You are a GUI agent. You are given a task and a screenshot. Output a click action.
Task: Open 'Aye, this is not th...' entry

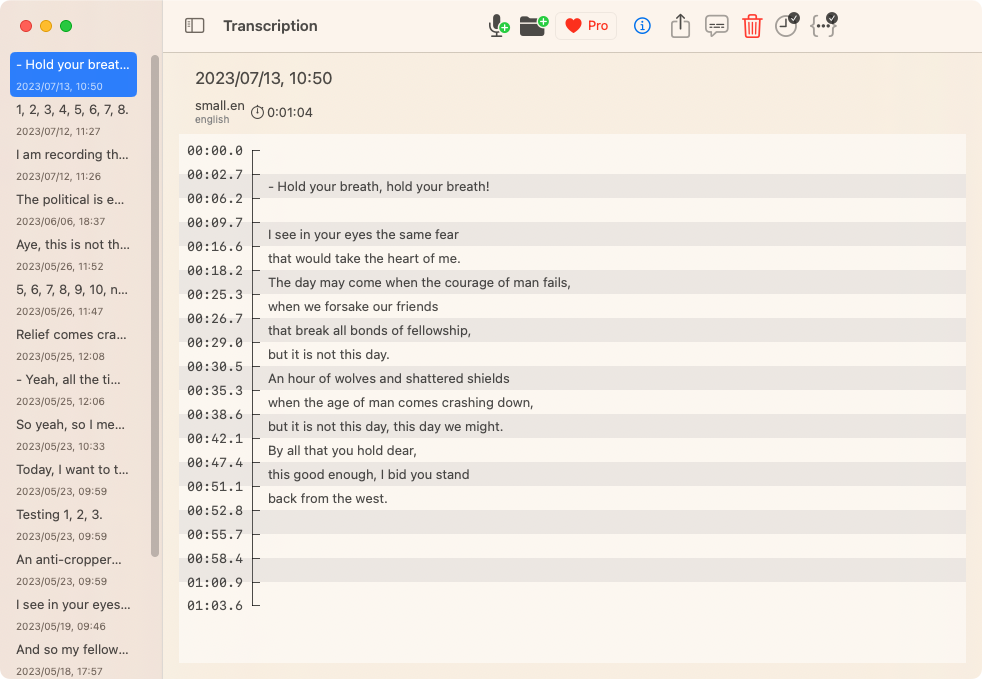point(73,255)
